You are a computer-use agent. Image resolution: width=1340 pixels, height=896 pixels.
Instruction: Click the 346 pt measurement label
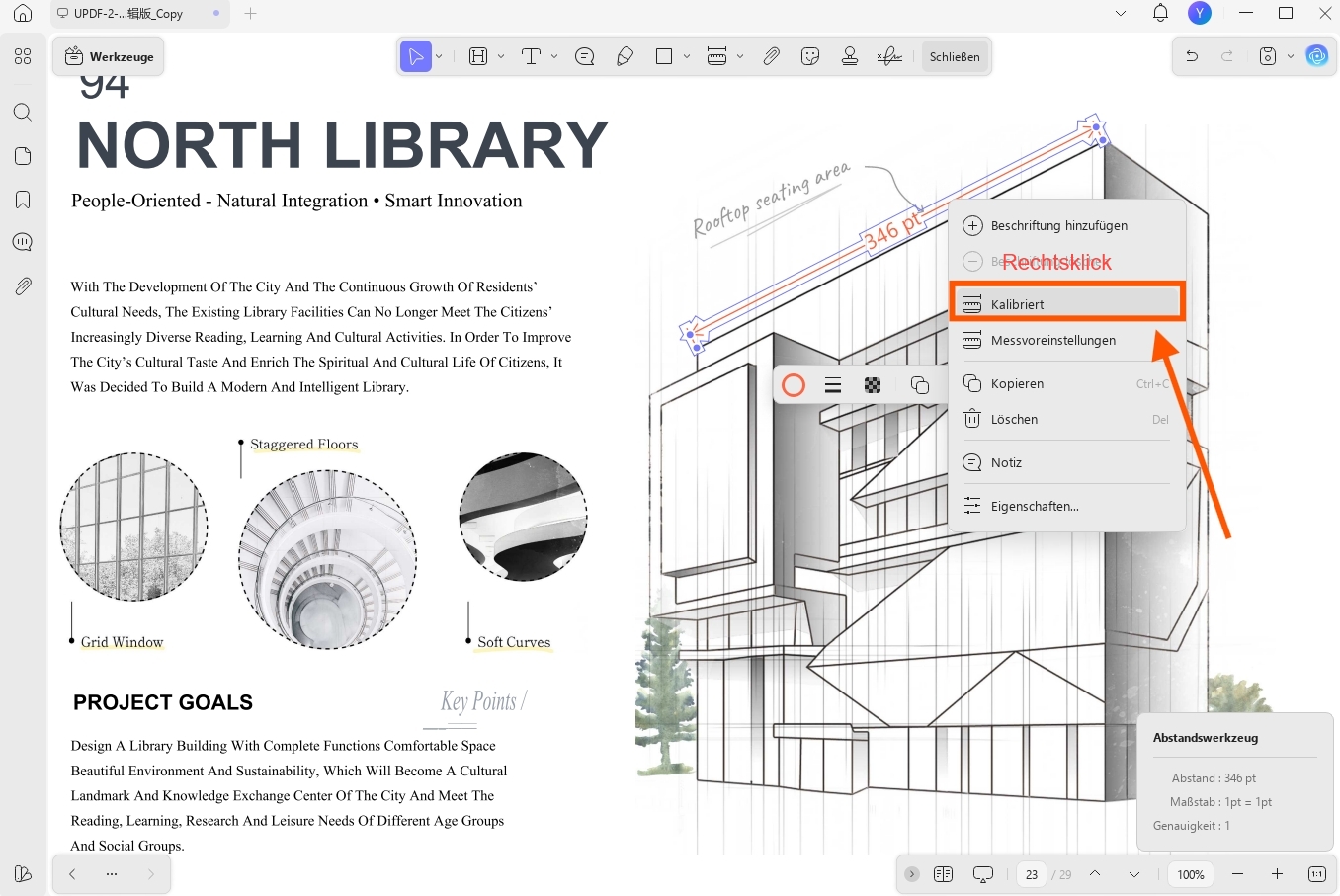[892, 232]
